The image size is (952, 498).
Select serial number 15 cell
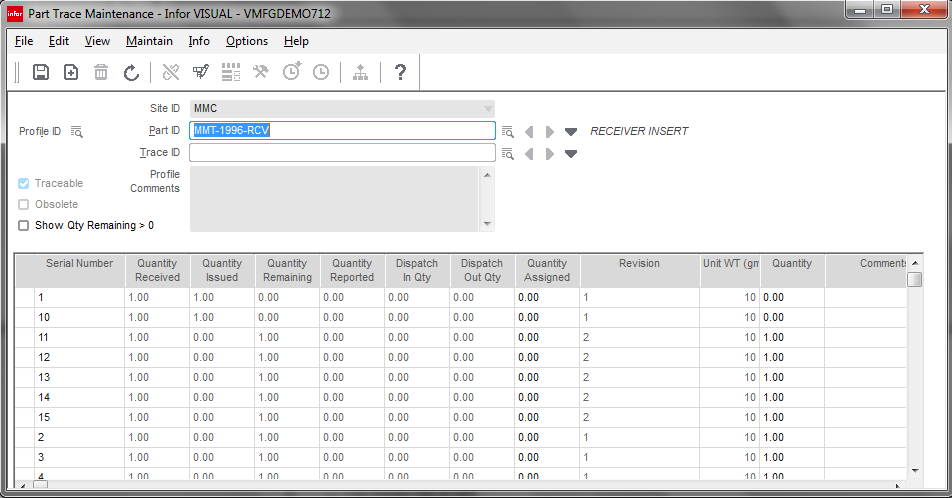pos(80,418)
